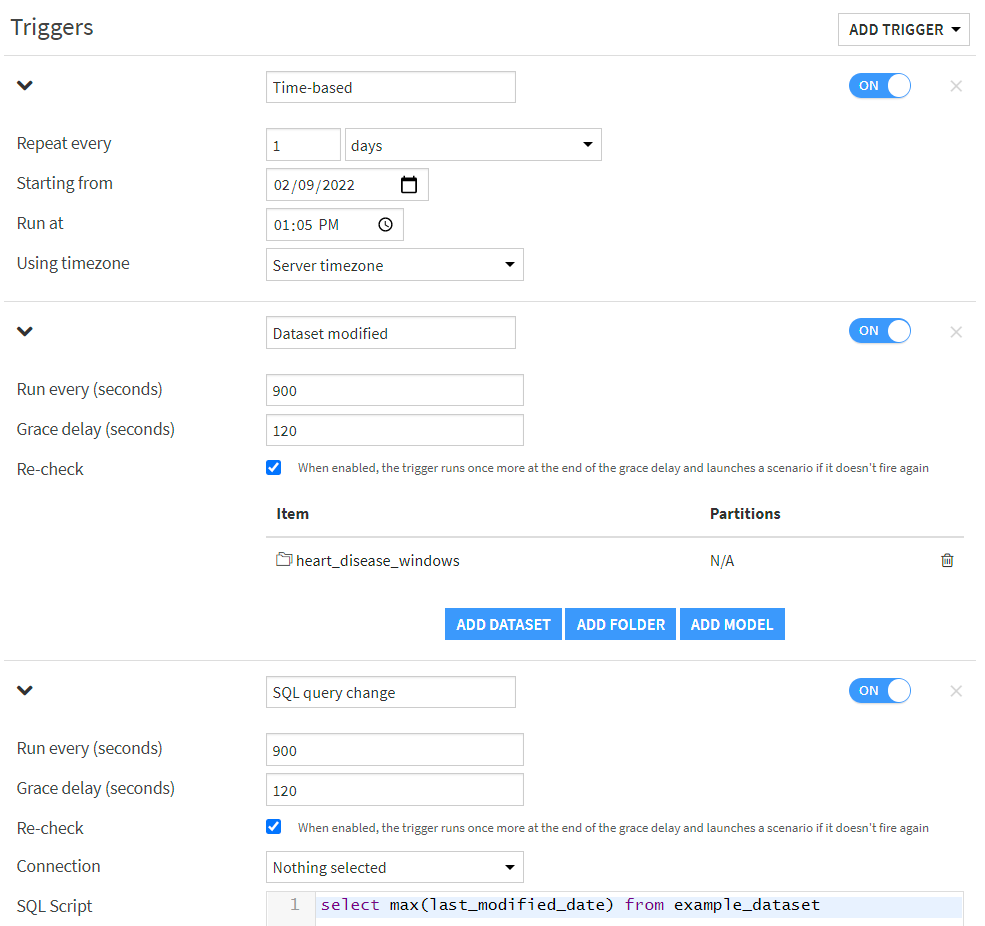985x926 pixels.
Task: Open the ADD TRIGGER dropdown button
Action: pos(903,30)
